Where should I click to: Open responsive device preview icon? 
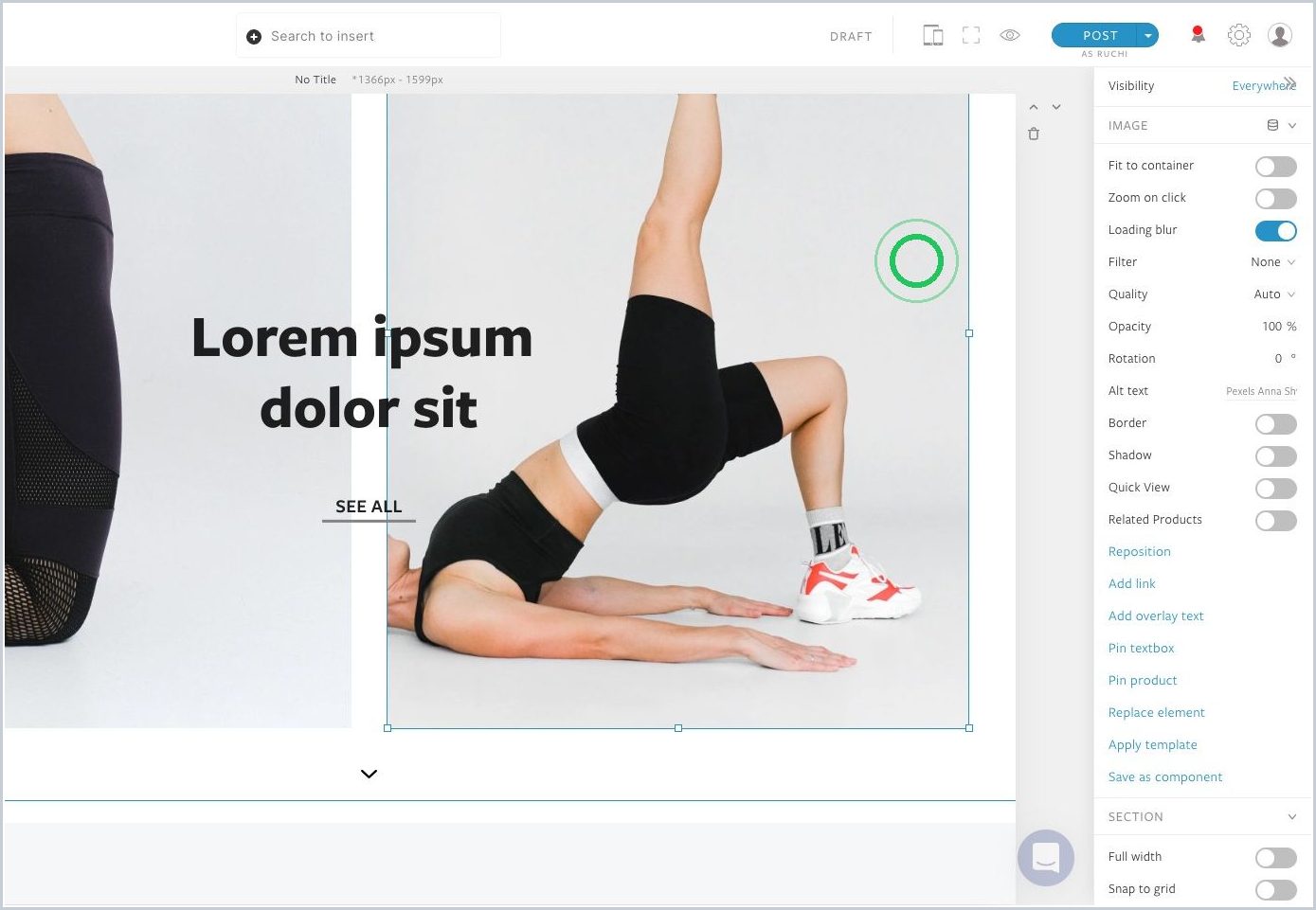click(933, 36)
